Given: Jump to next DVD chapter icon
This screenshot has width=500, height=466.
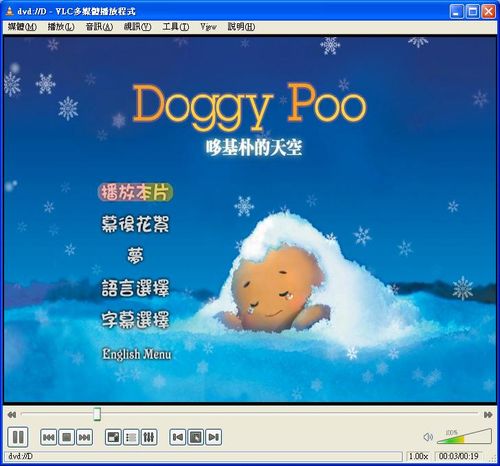Looking at the screenshot, I should [213, 437].
